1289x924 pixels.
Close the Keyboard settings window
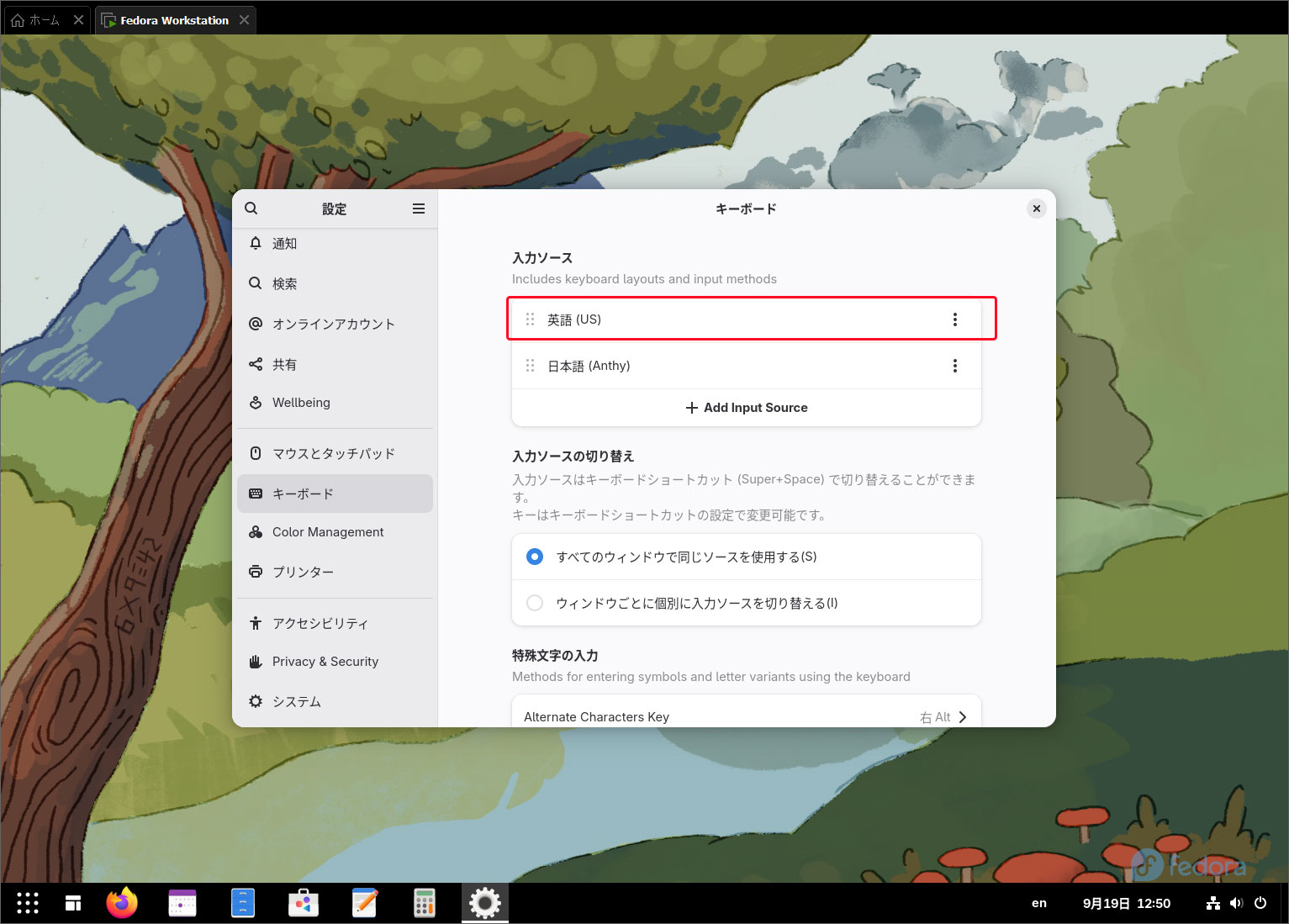[x=1037, y=209]
